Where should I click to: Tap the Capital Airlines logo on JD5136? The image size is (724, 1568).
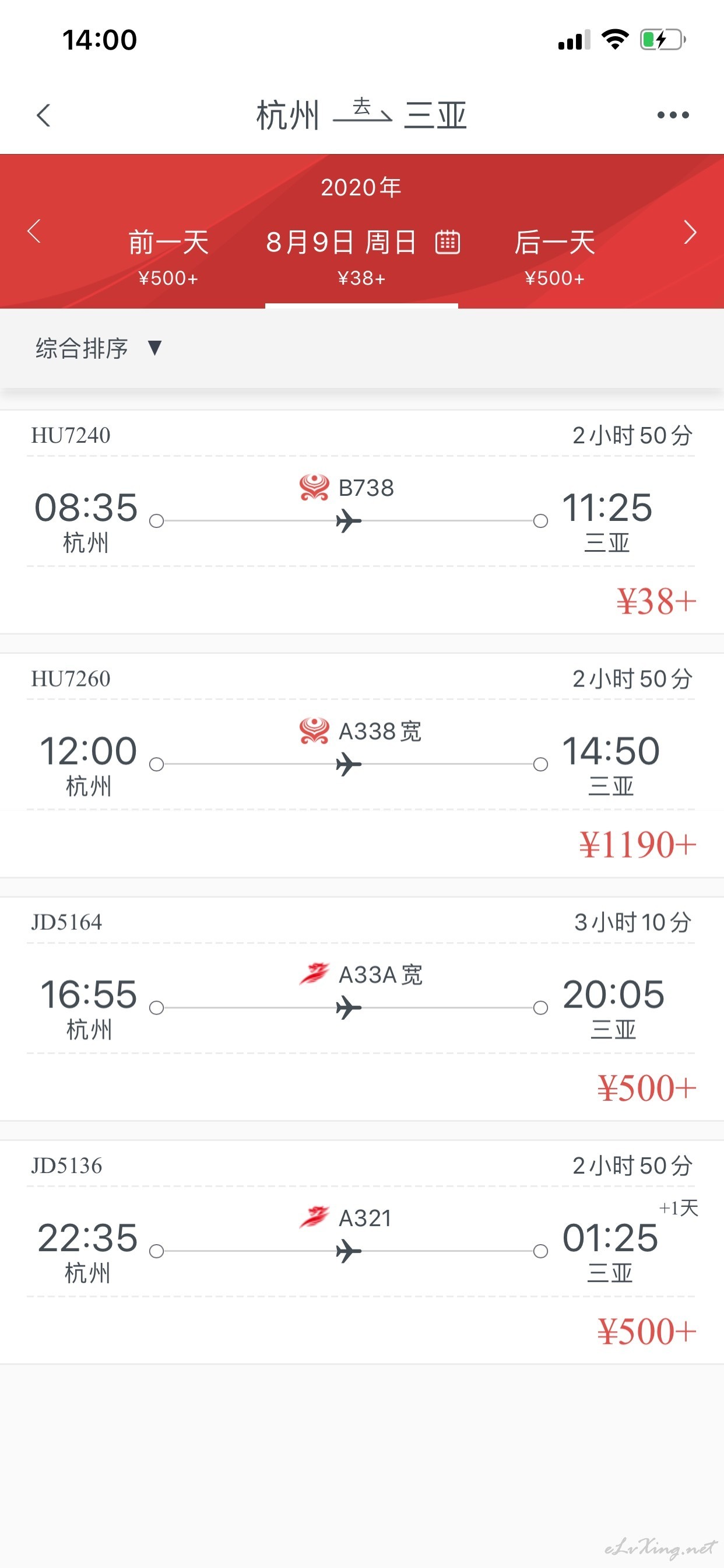click(315, 1217)
